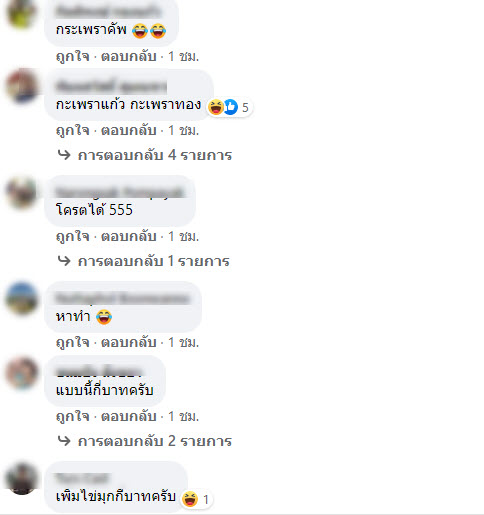Image resolution: width=484 pixels, height=515 pixels.
Task: Click 1 ชม. timestamp under หาทำ comment
Action: (183, 342)
